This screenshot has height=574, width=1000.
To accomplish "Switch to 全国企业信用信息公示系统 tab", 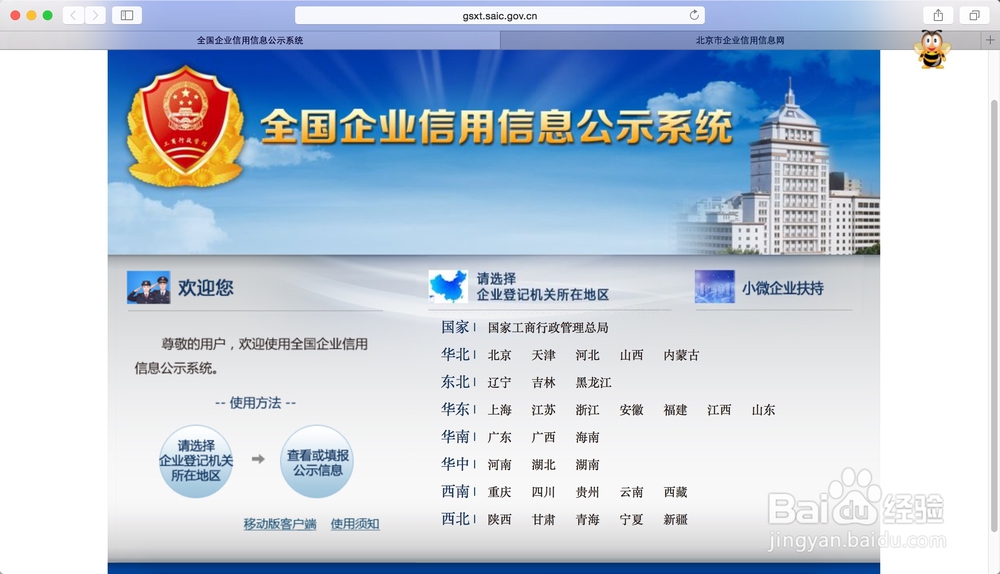I will [x=250, y=40].
